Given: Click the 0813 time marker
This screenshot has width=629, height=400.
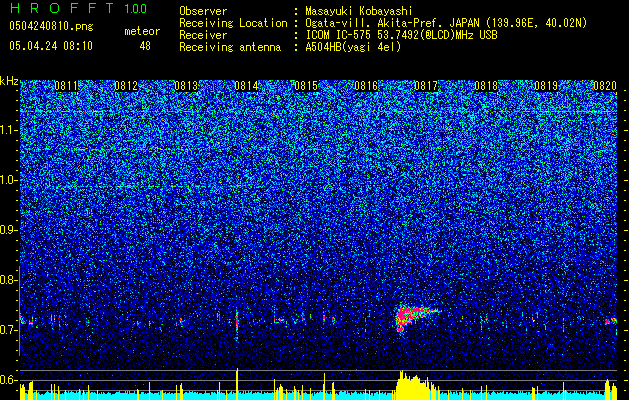Looking at the screenshot, I should [x=186, y=85].
